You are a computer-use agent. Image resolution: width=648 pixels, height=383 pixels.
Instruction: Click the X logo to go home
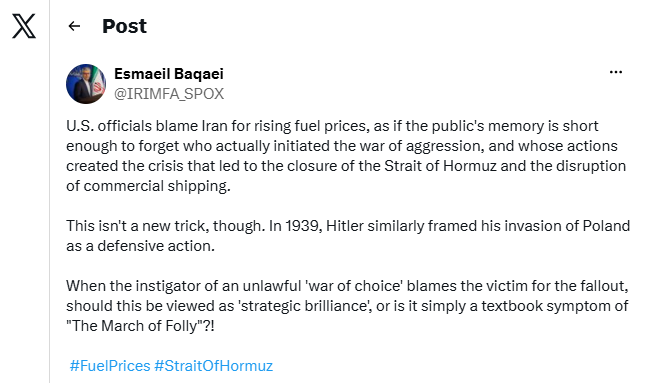[x=24, y=26]
